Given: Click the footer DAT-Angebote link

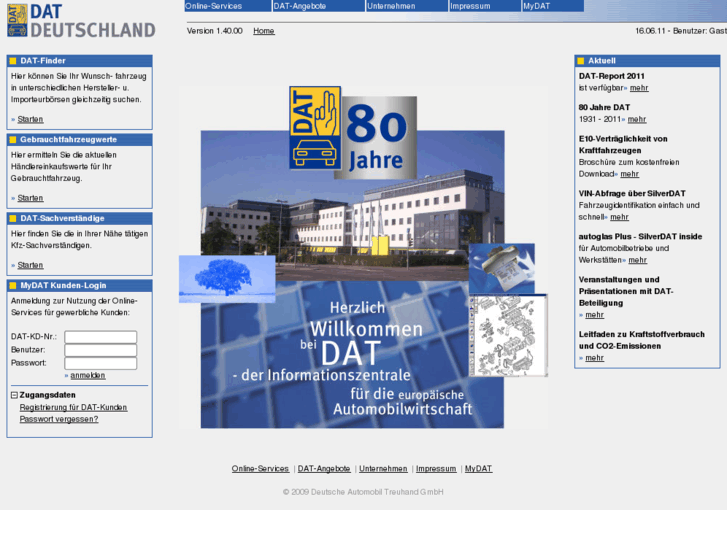Looking at the screenshot, I should 324,469.
